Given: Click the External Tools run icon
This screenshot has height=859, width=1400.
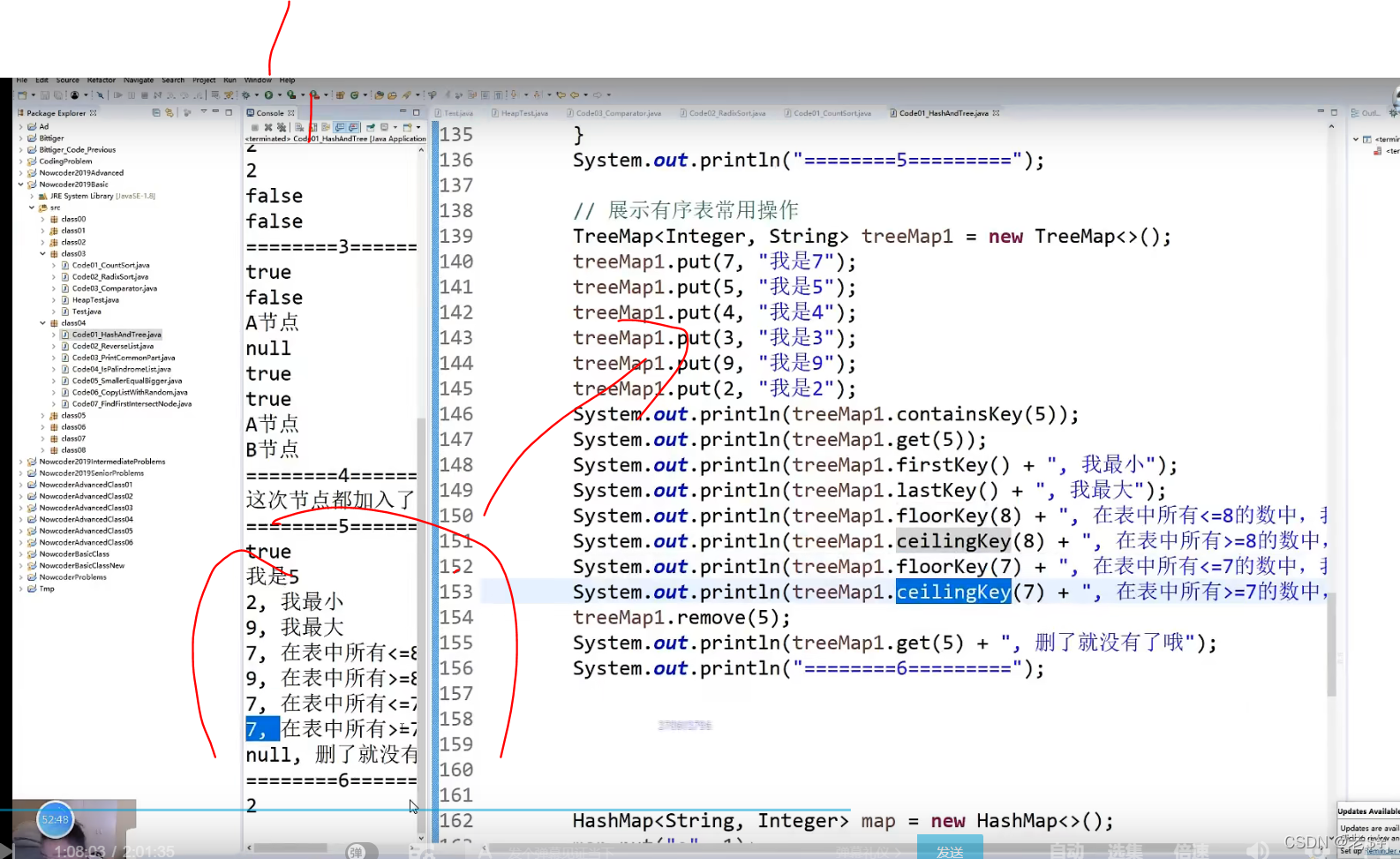Looking at the screenshot, I should click(x=314, y=95).
